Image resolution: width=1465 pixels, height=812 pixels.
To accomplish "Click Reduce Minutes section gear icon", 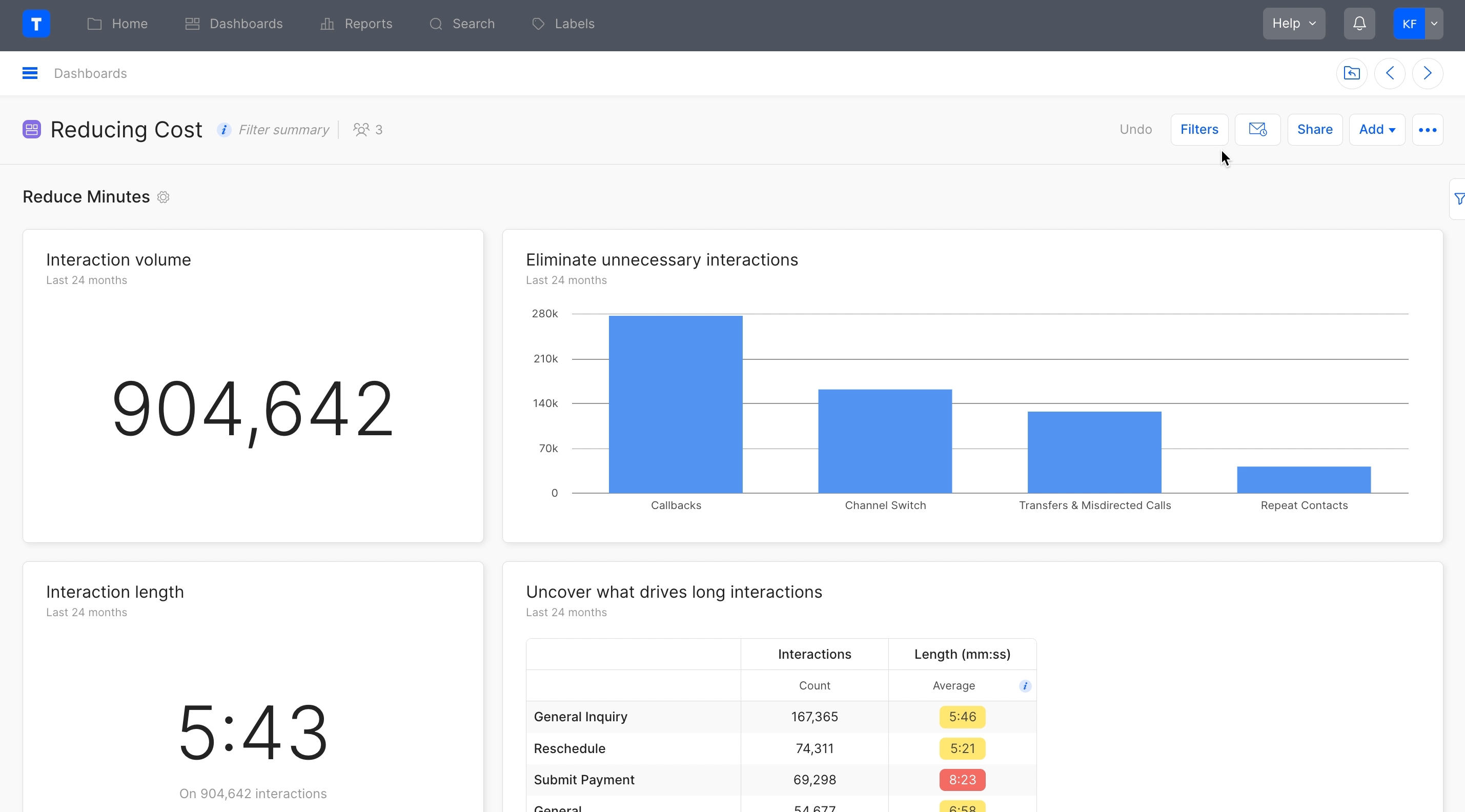I will [x=163, y=197].
